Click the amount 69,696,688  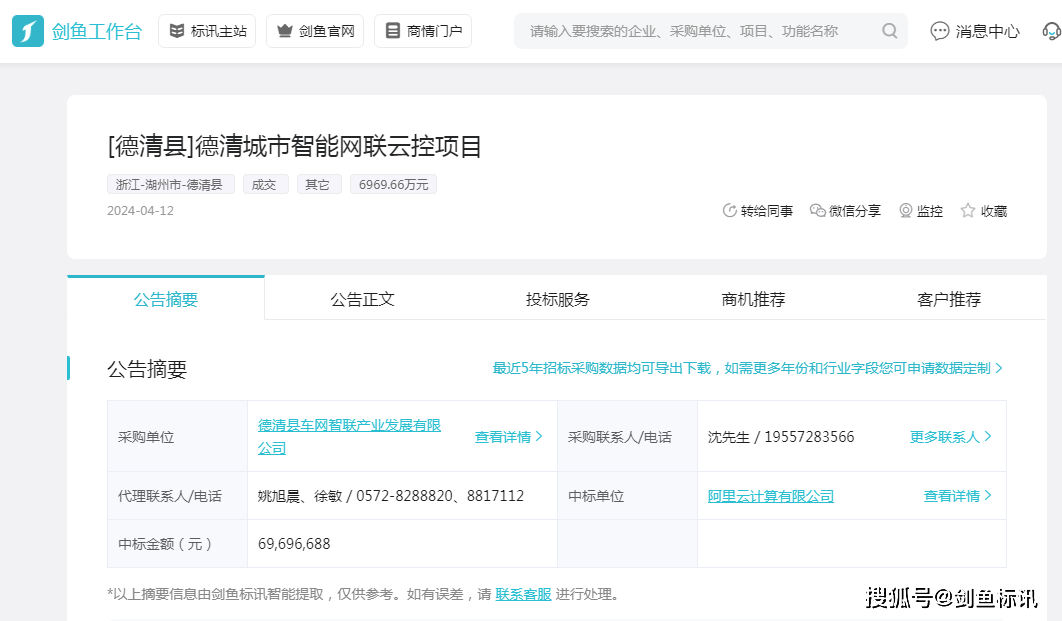tap(294, 544)
